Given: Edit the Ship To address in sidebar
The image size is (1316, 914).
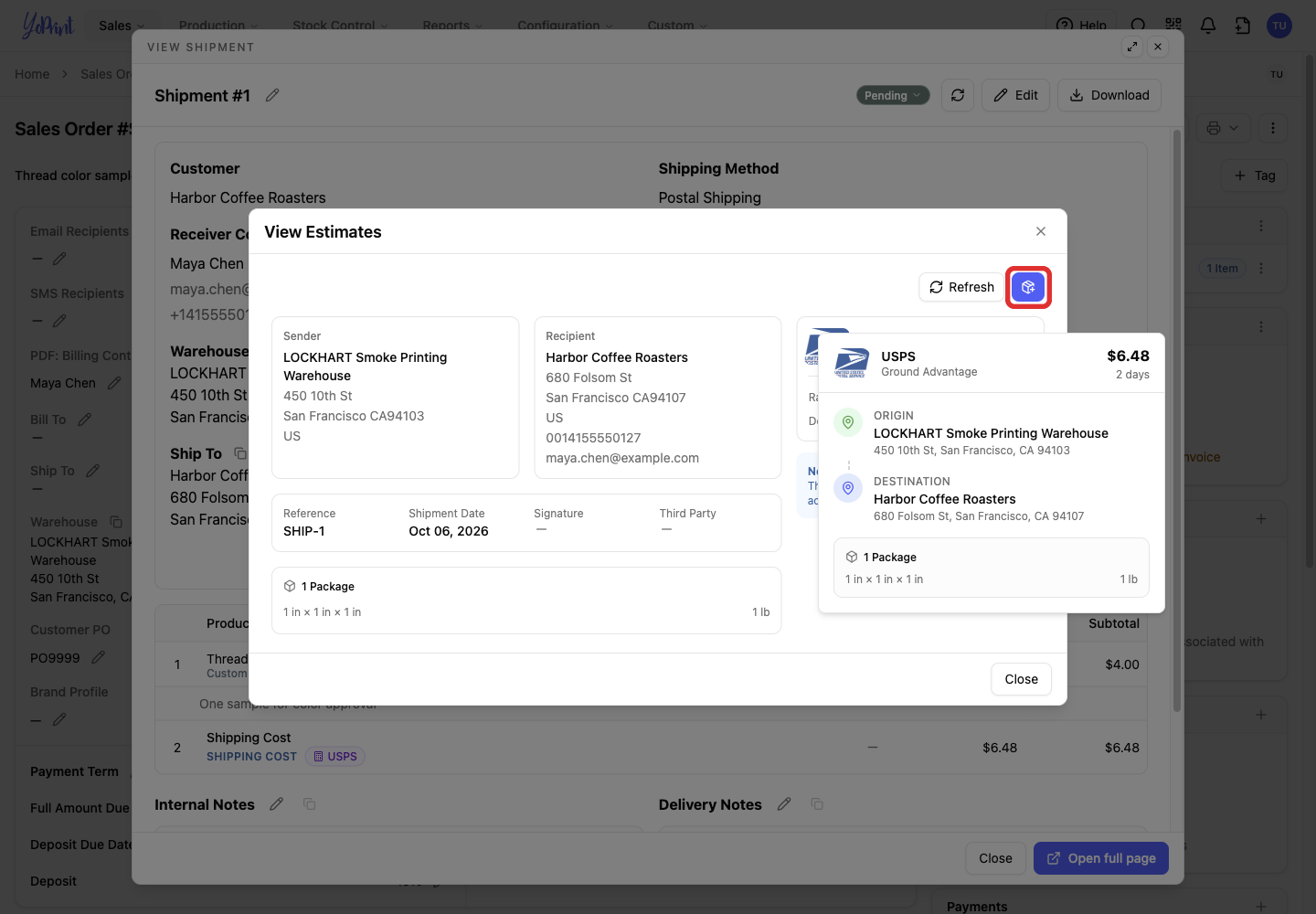Looking at the screenshot, I should coord(93,471).
